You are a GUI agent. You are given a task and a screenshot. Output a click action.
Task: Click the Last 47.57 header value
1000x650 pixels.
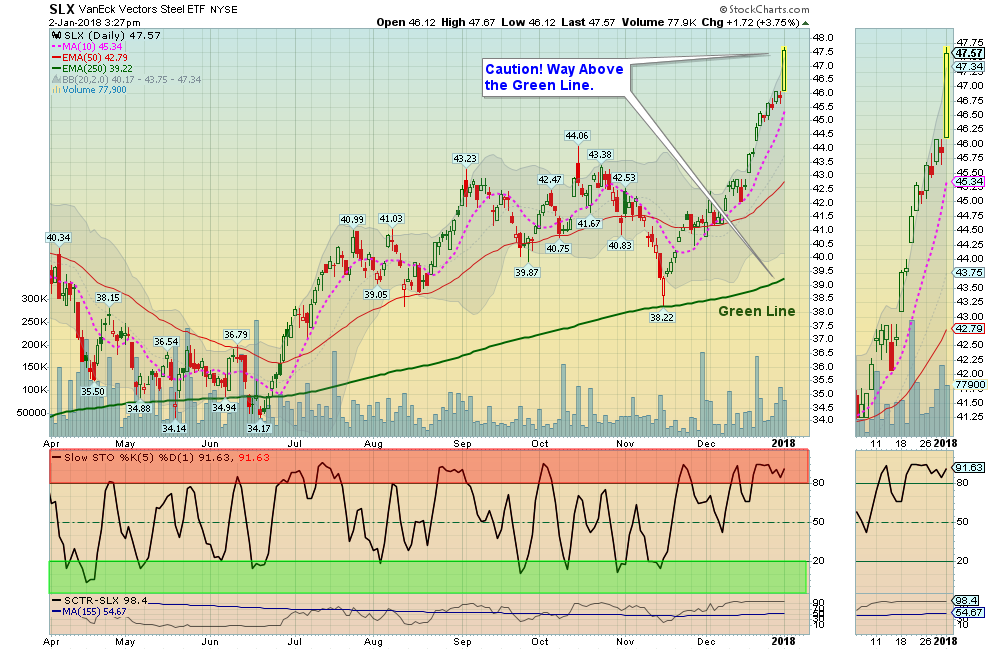point(589,22)
